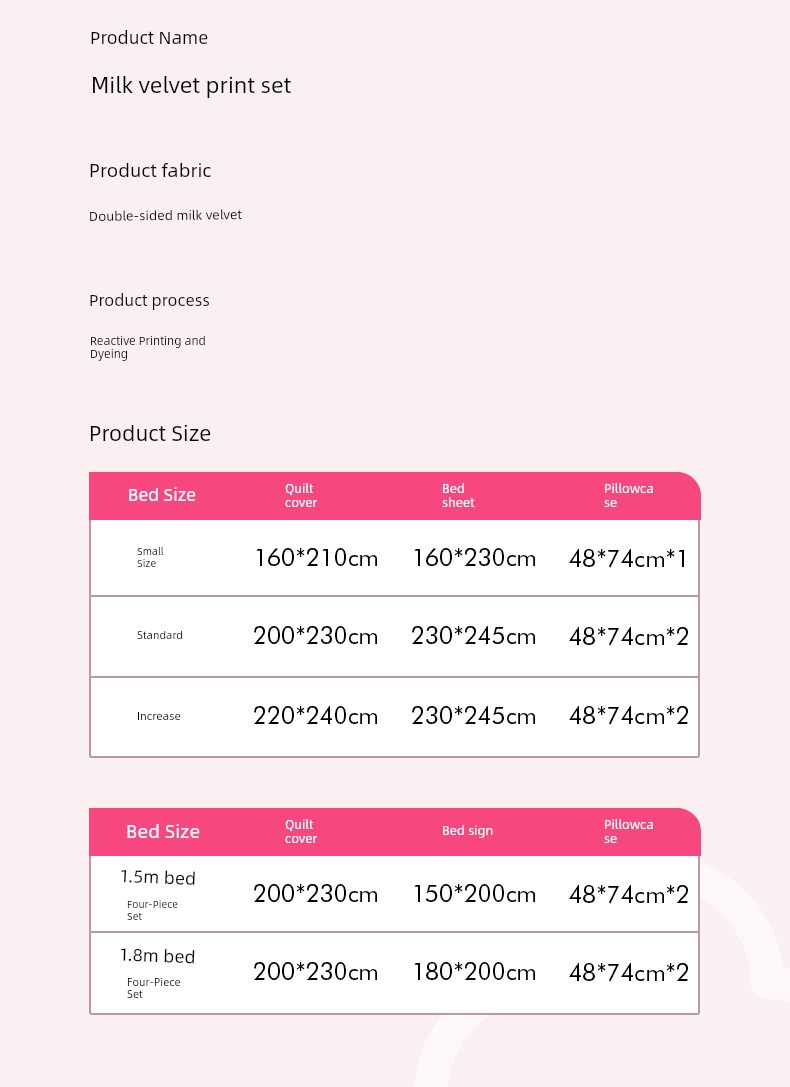Image resolution: width=790 pixels, height=1087 pixels.
Task: Click the 48*74cm*1 pillowcase cell
Action: pyautogui.click(x=628, y=559)
